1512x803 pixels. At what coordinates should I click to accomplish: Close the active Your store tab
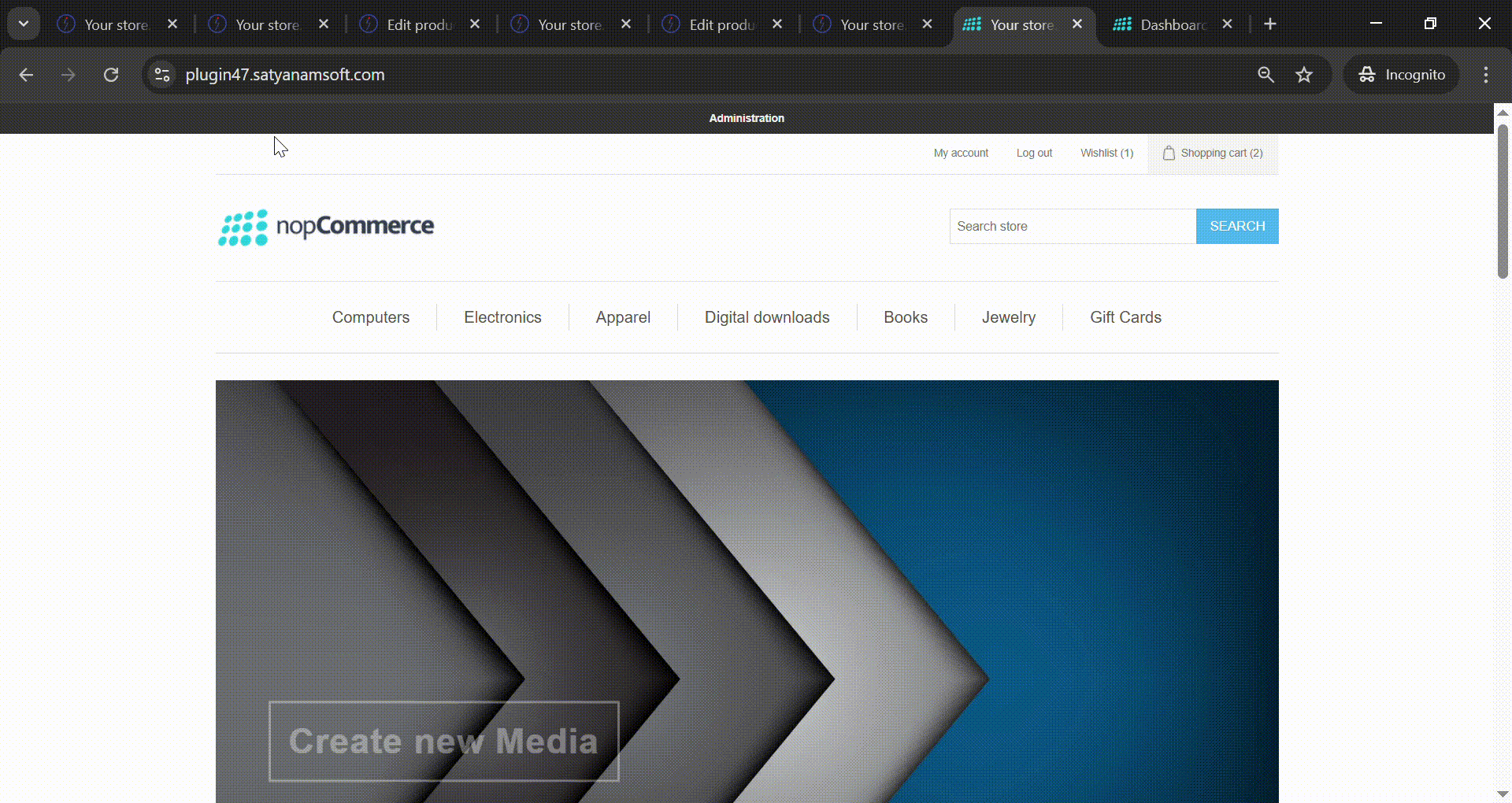[1077, 24]
